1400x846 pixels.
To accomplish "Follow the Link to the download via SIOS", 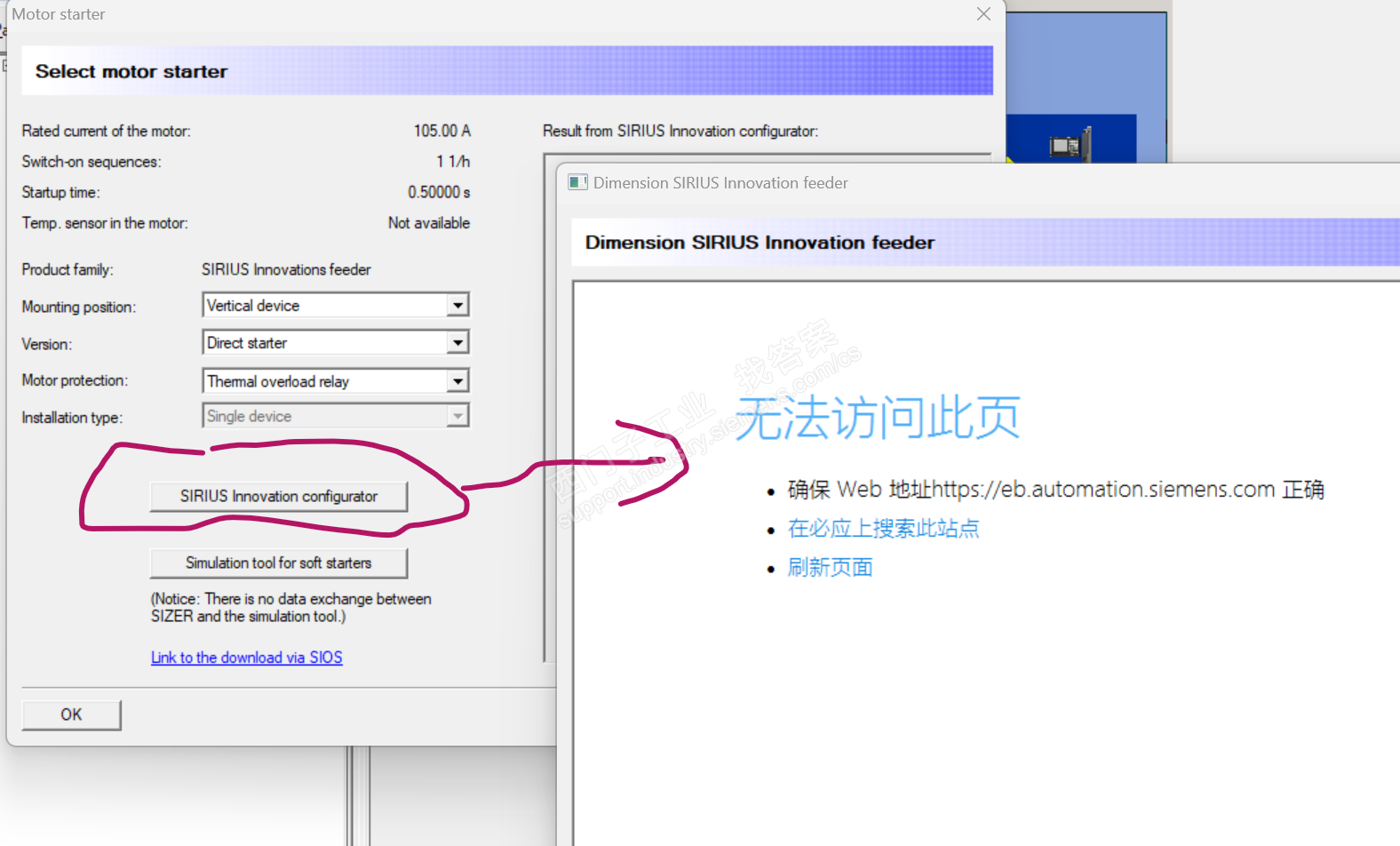I will click(247, 658).
